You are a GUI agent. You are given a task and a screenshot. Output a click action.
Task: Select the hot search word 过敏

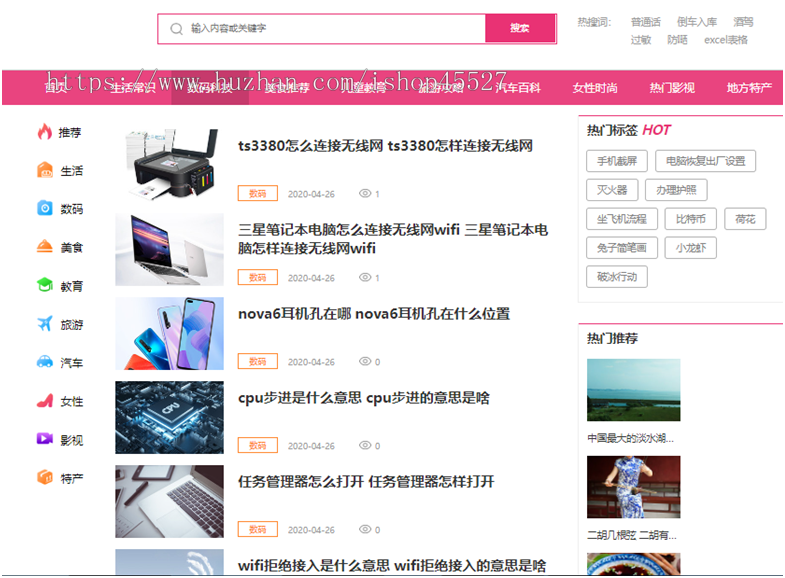pos(641,40)
